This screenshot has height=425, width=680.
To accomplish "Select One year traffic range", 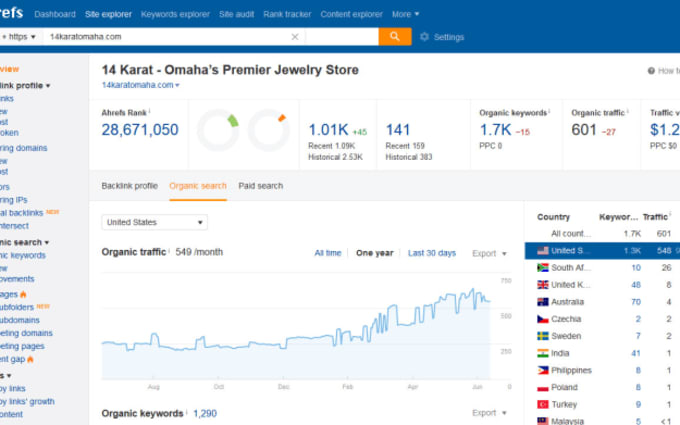I will point(375,253).
